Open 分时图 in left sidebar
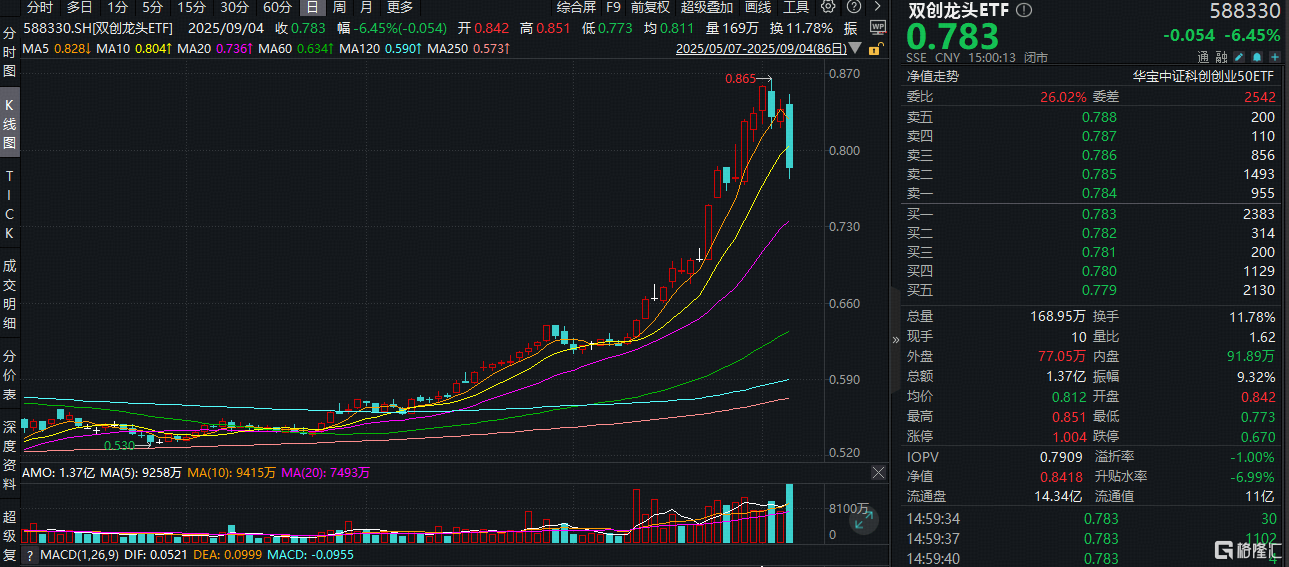This screenshot has width=1289, height=567. pos(10,53)
